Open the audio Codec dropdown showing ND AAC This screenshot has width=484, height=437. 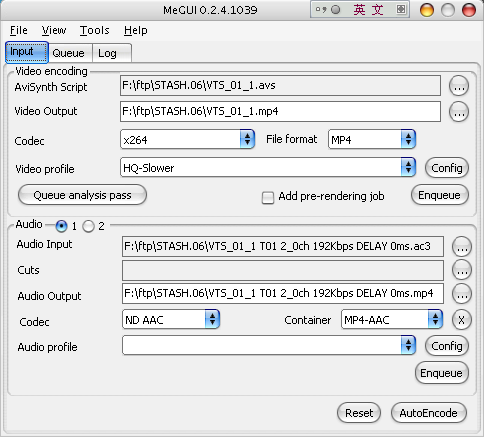click(171, 319)
